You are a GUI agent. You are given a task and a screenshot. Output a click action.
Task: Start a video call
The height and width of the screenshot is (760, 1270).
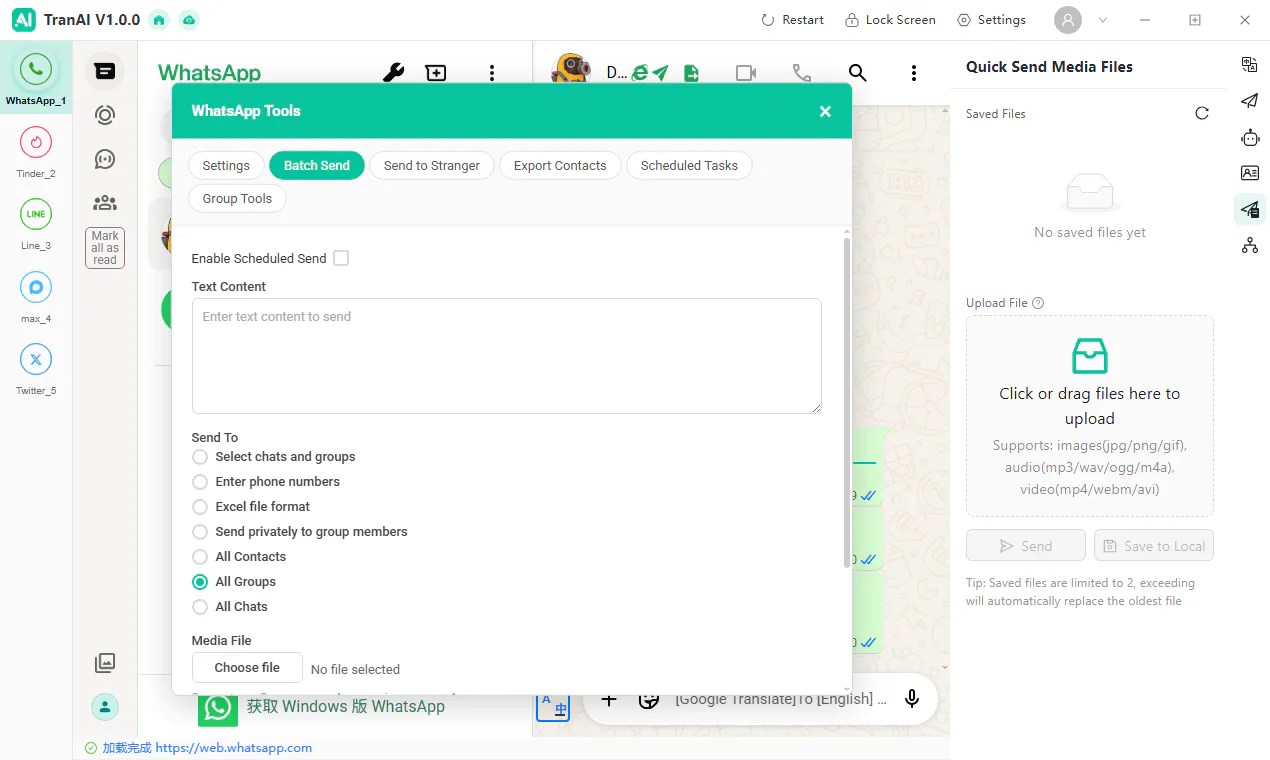pyautogui.click(x=746, y=73)
